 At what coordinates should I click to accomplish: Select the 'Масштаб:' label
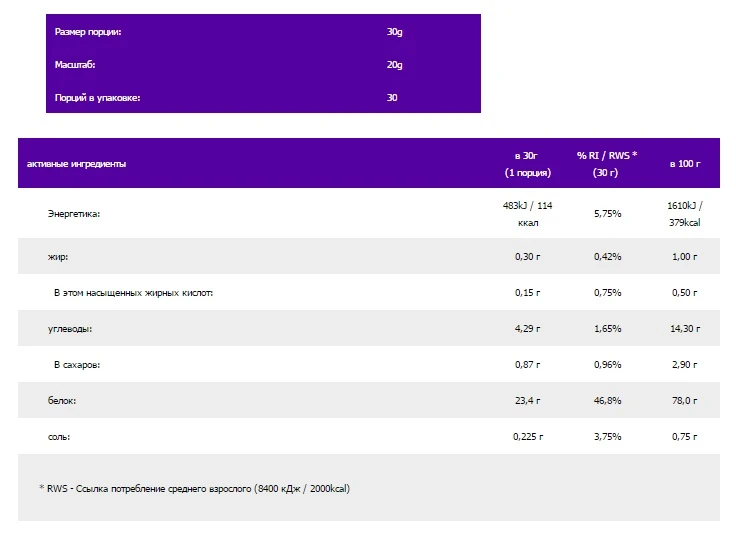75,65
